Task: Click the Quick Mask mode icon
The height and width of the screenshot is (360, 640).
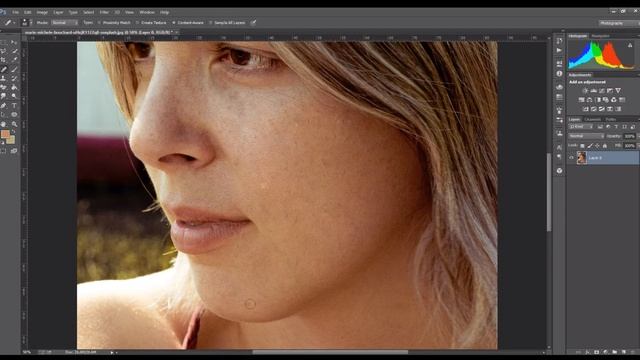Action: (x=4, y=151)
